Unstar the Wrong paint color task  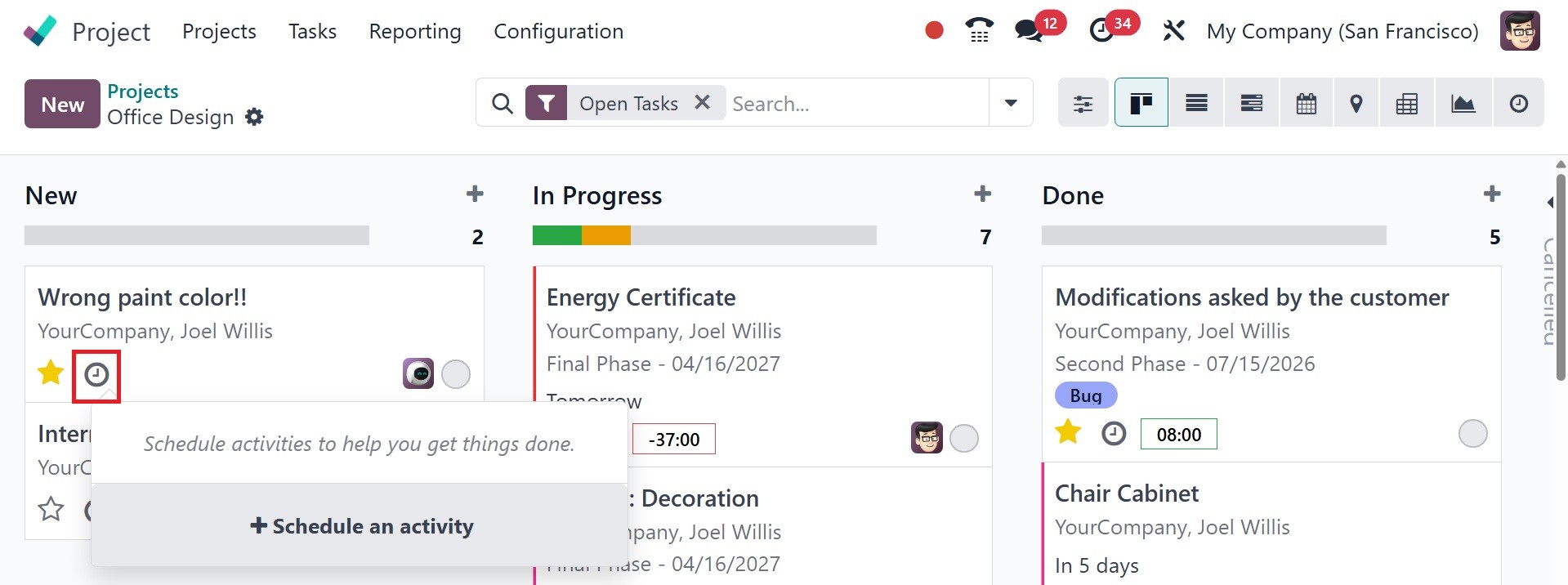point(51,373)
